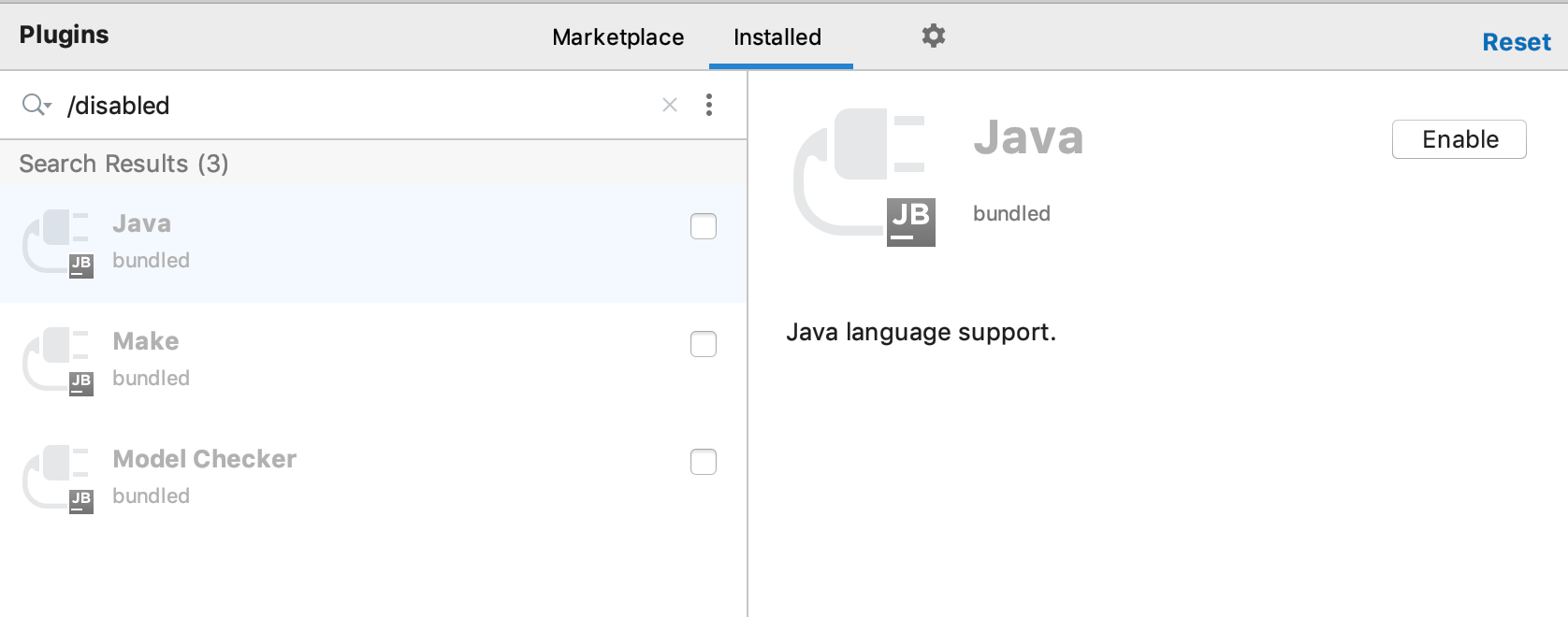The image size is (1568, 617).
Task: Check the Model Checker plugin checkbox
Action: (704, 462)
